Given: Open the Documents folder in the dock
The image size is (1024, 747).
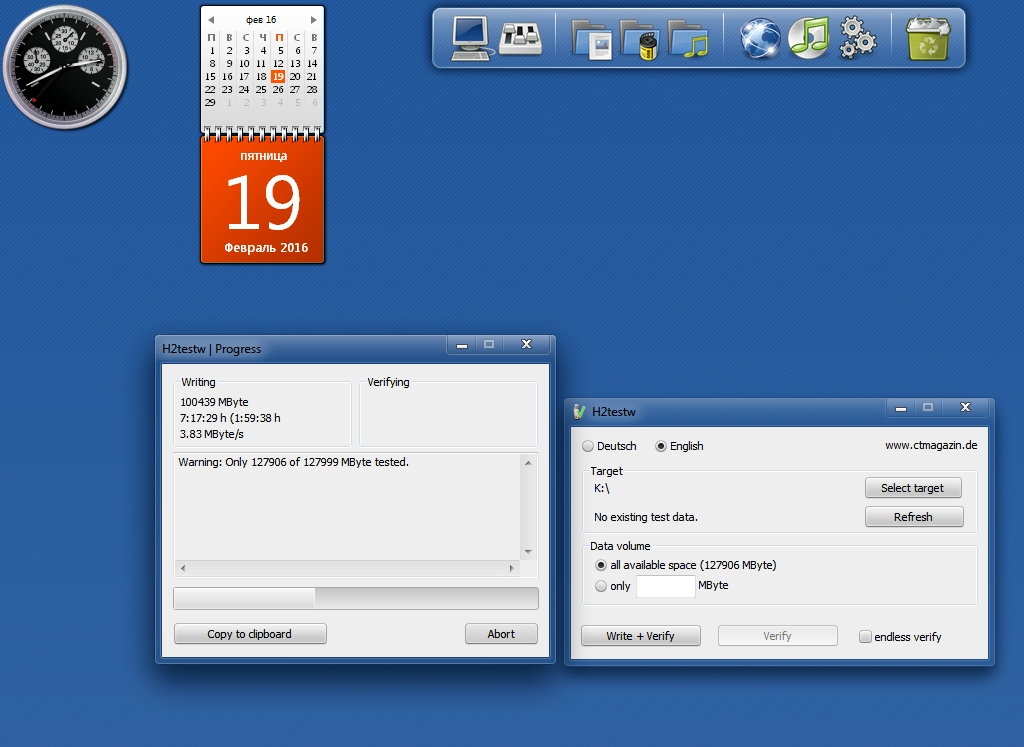Looking at the screenshot, I should click(592, 39).
